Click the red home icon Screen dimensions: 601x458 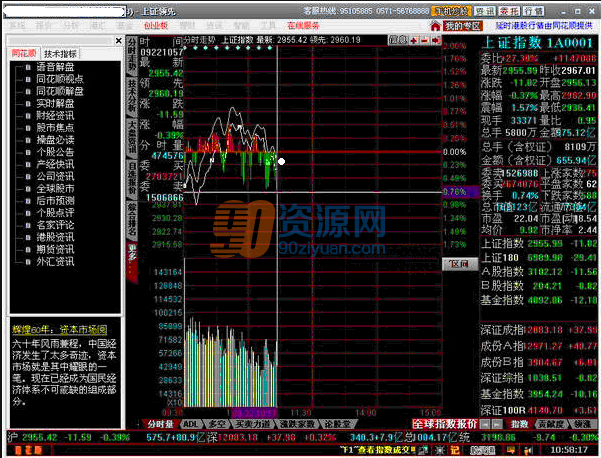435,26
